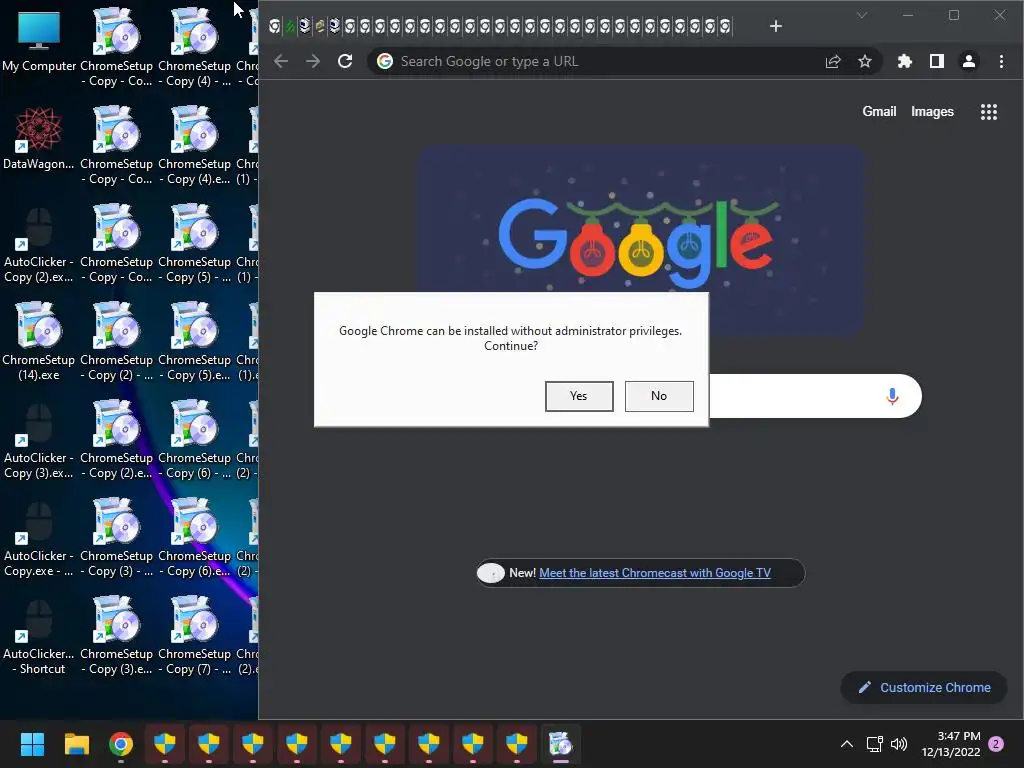
Task: Open the Extensions puzzle icon
Action: point(904,61)
